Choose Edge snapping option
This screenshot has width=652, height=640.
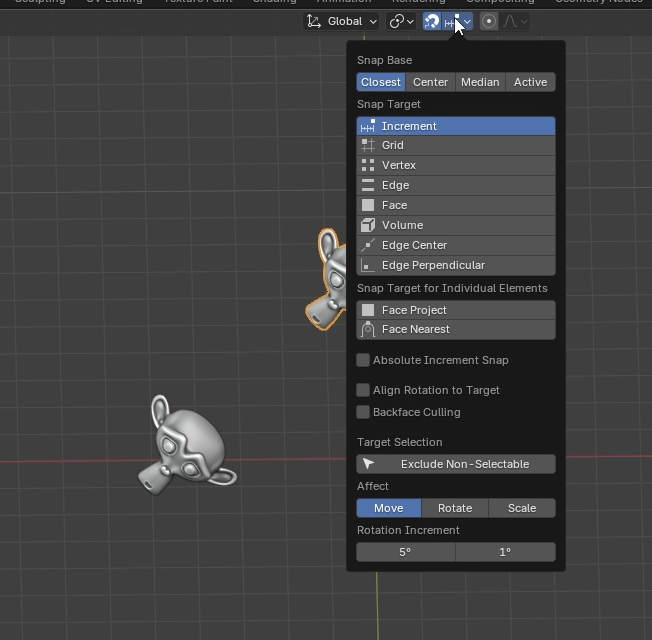click(x=456, y=185)
